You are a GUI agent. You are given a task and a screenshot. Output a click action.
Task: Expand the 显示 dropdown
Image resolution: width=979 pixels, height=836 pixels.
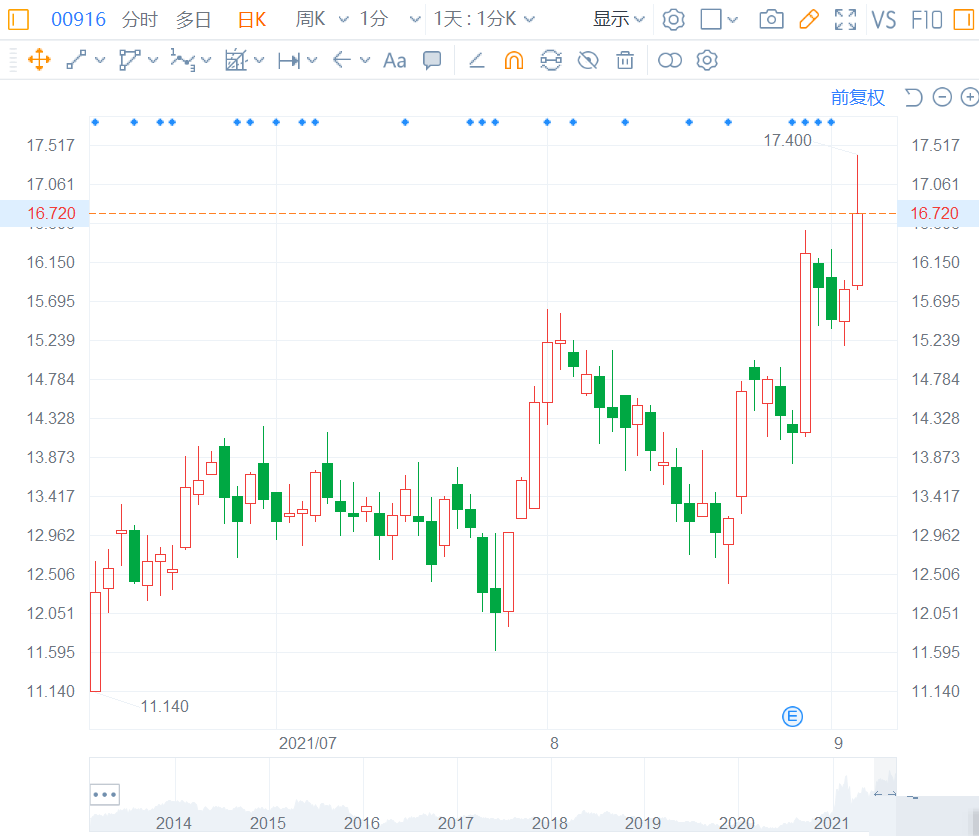(618, 19)
